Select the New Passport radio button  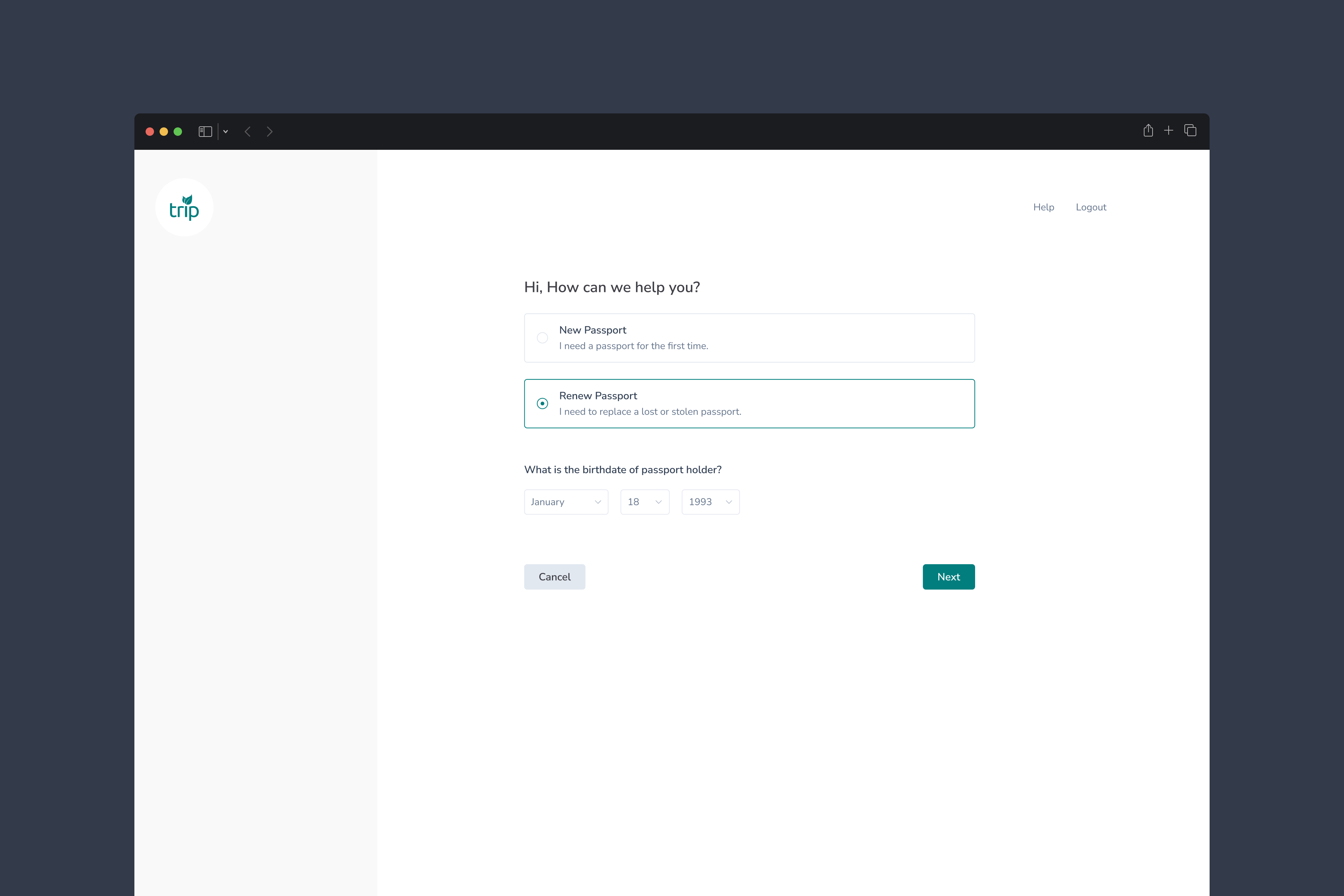point(542,338)
